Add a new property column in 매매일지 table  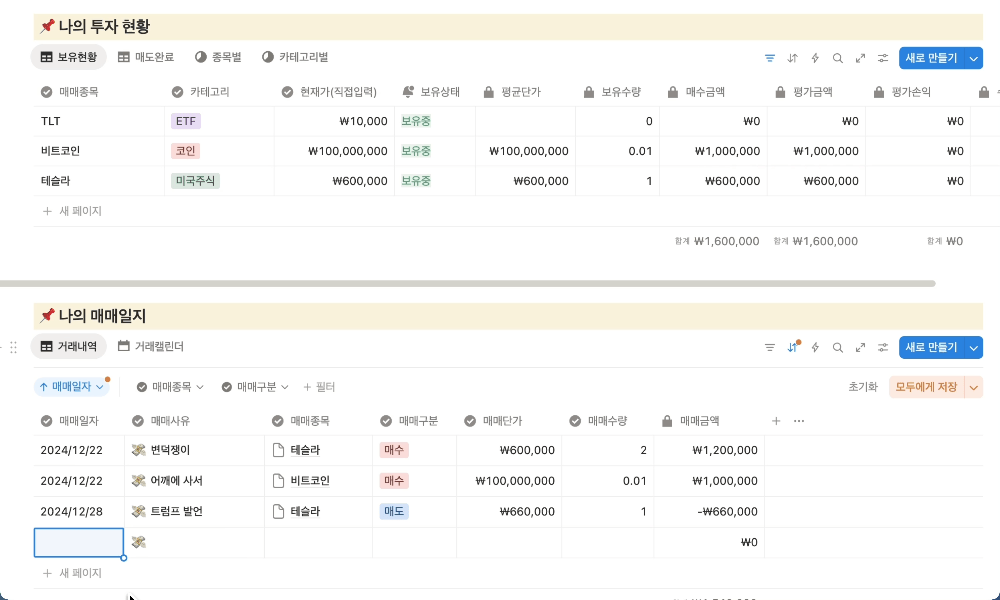[x=776, y=421]
